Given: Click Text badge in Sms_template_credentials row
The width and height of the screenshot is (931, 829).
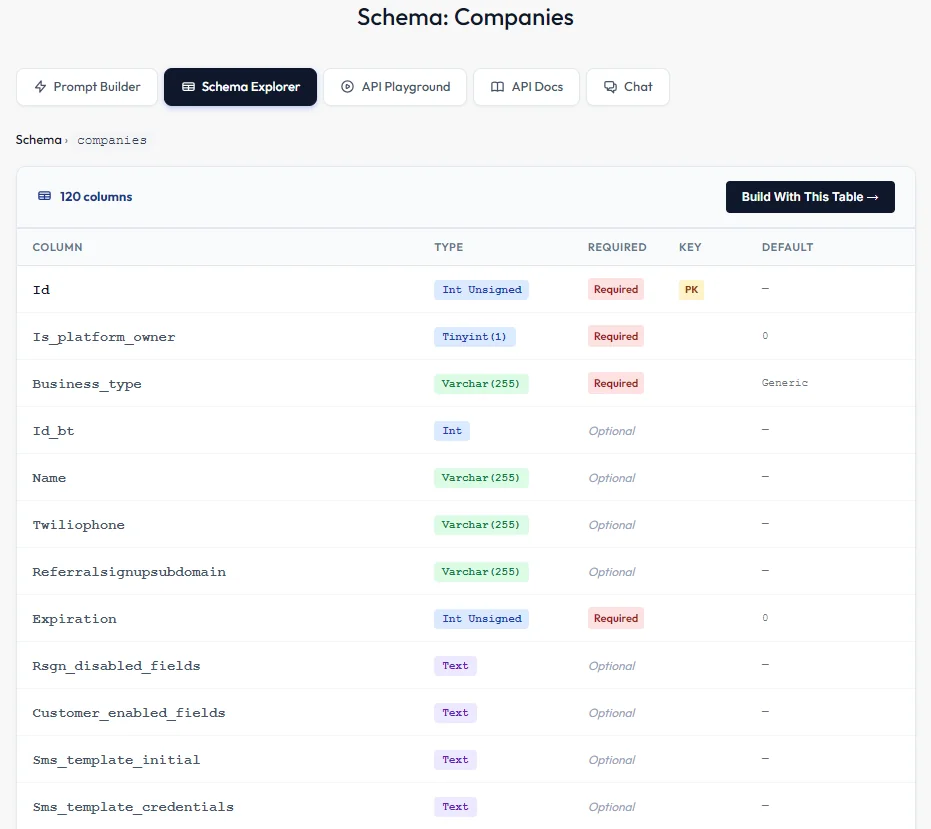Looking at the screenshot, I should pyautogui.click(x=455, y=806).
